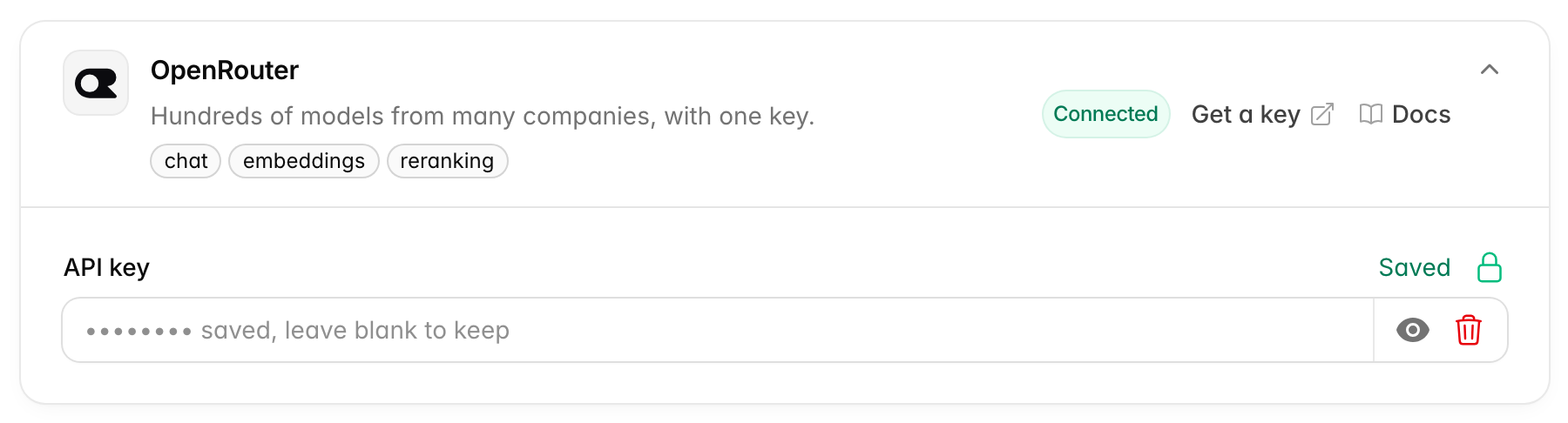The image size is (1568, 423).
Task: Select the chat capability tag
Action: coord(186,161)
